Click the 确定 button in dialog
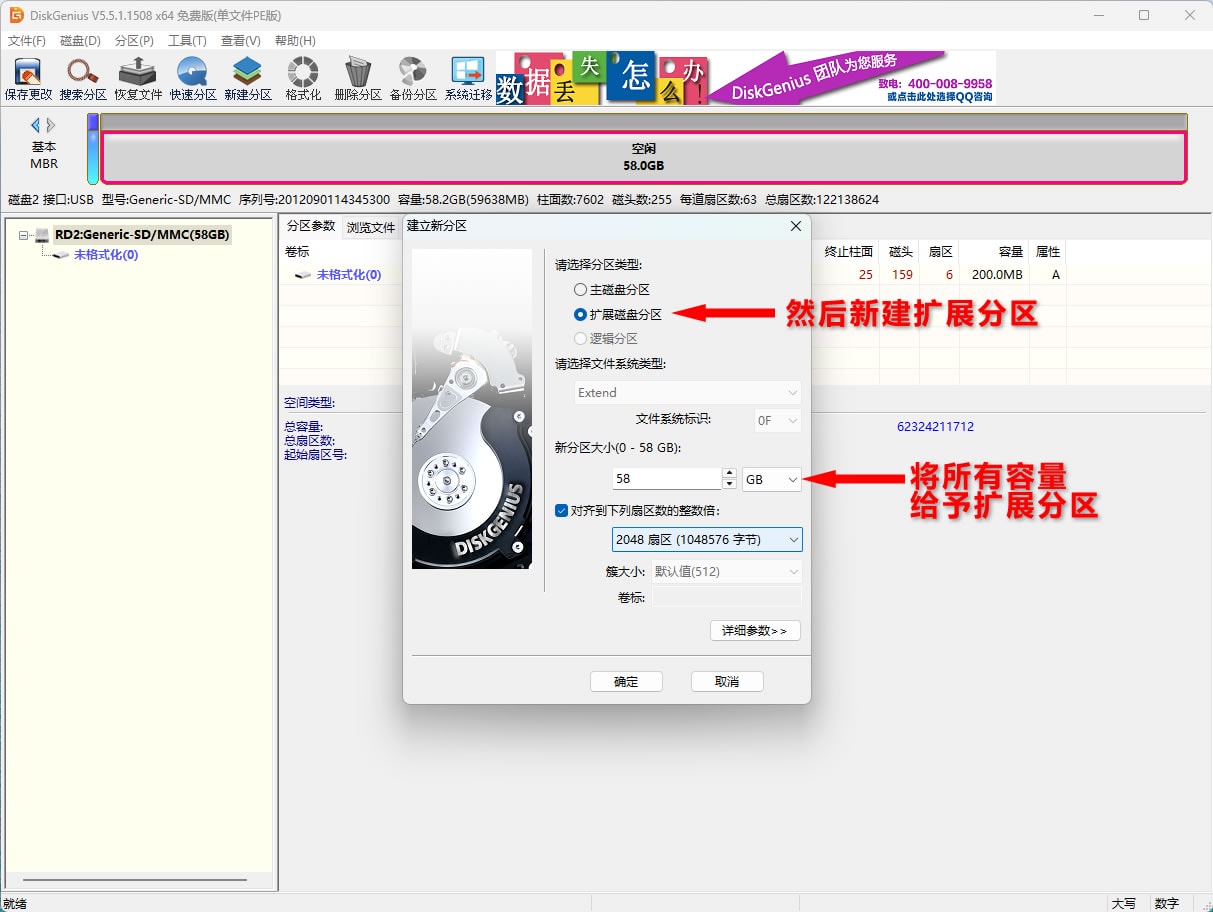 coord(626,681)
